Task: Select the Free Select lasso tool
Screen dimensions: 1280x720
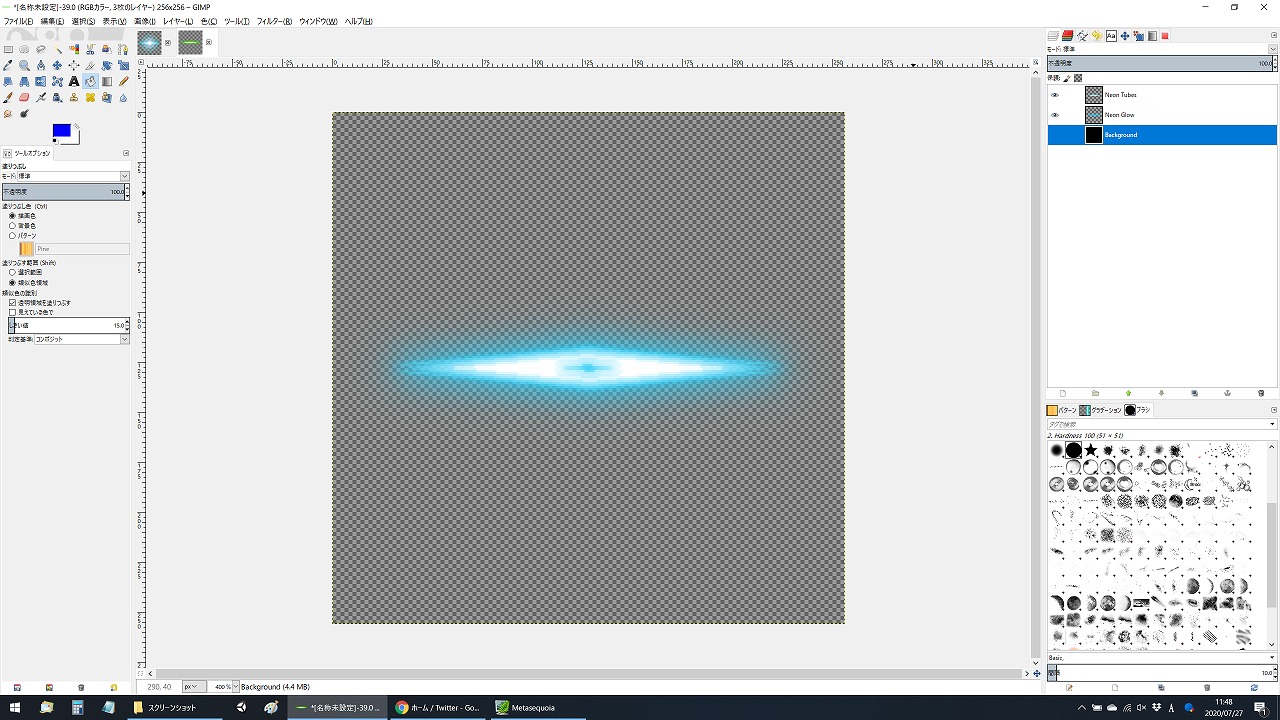Action: (41, 49)
